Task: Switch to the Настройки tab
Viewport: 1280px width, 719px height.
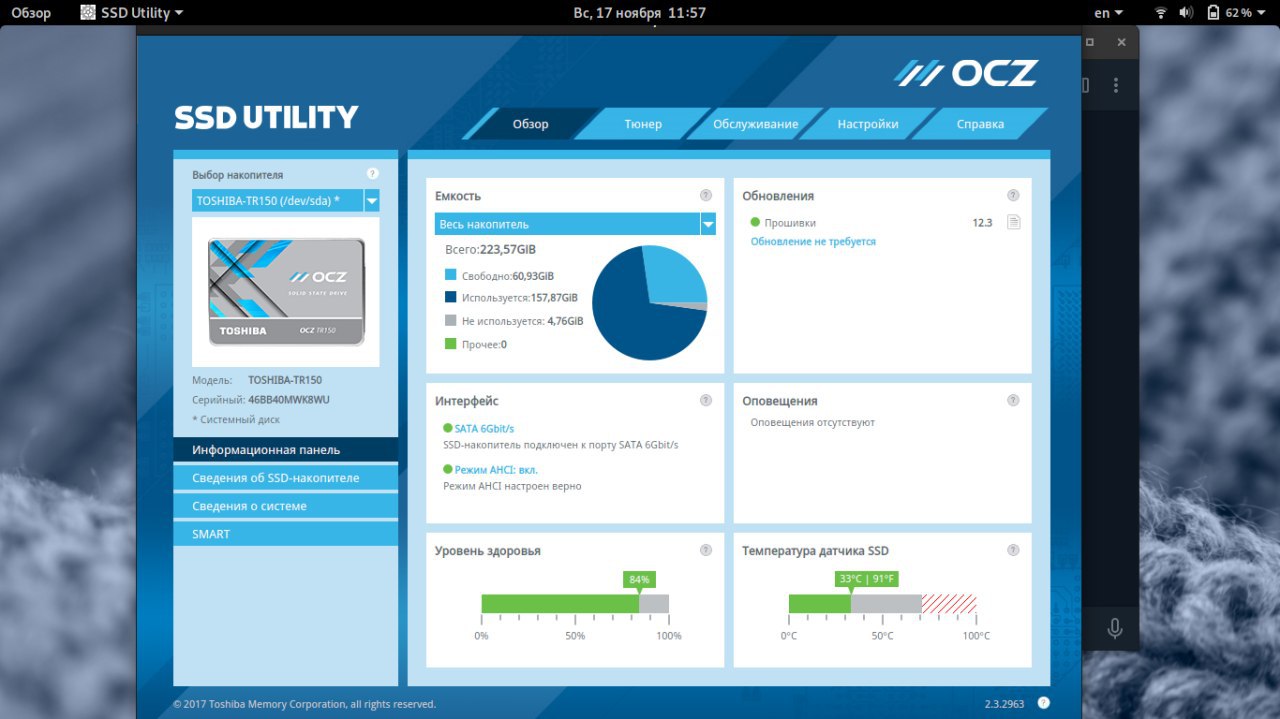Action: pyautogui.click(x=868, y=124)
